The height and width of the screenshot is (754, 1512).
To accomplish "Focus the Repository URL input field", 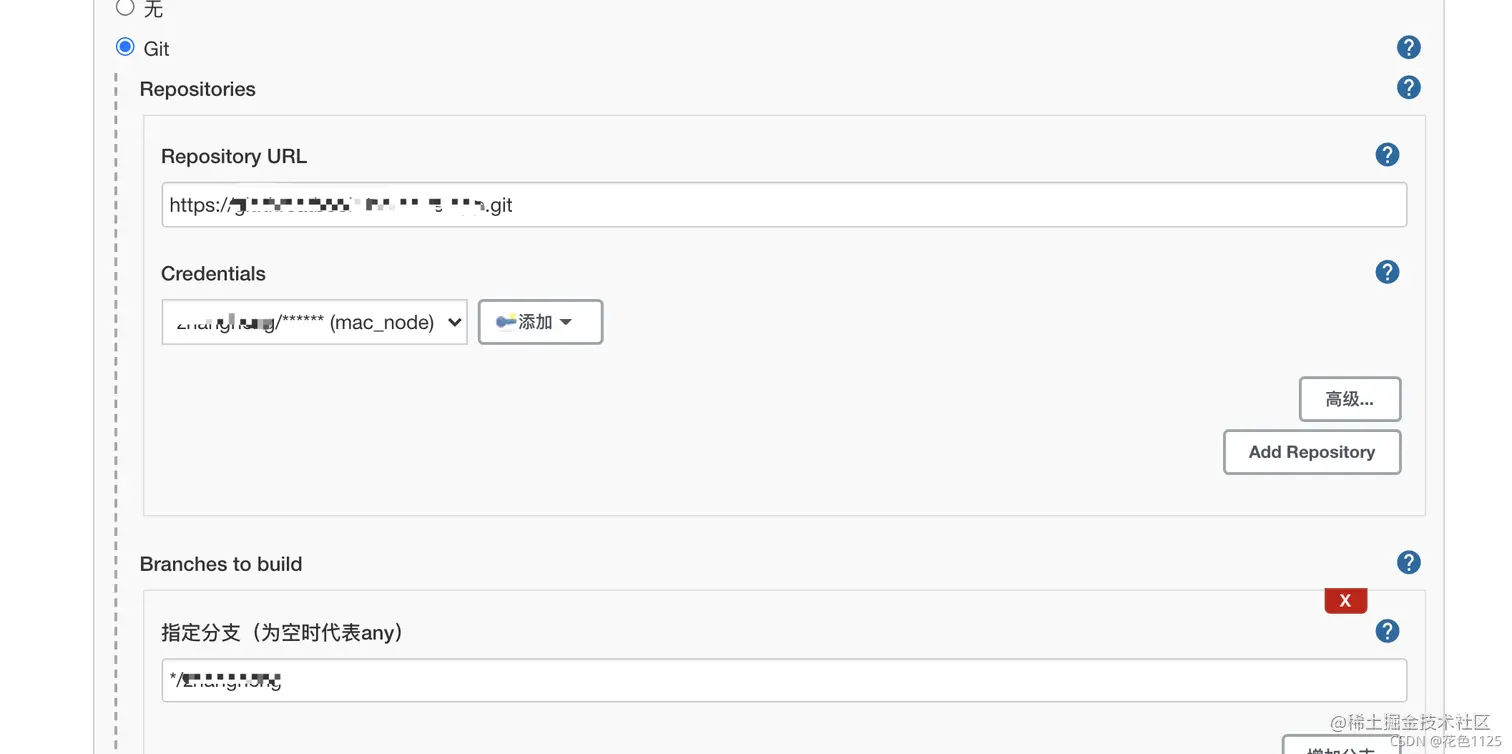I will (x=784, y=204).
